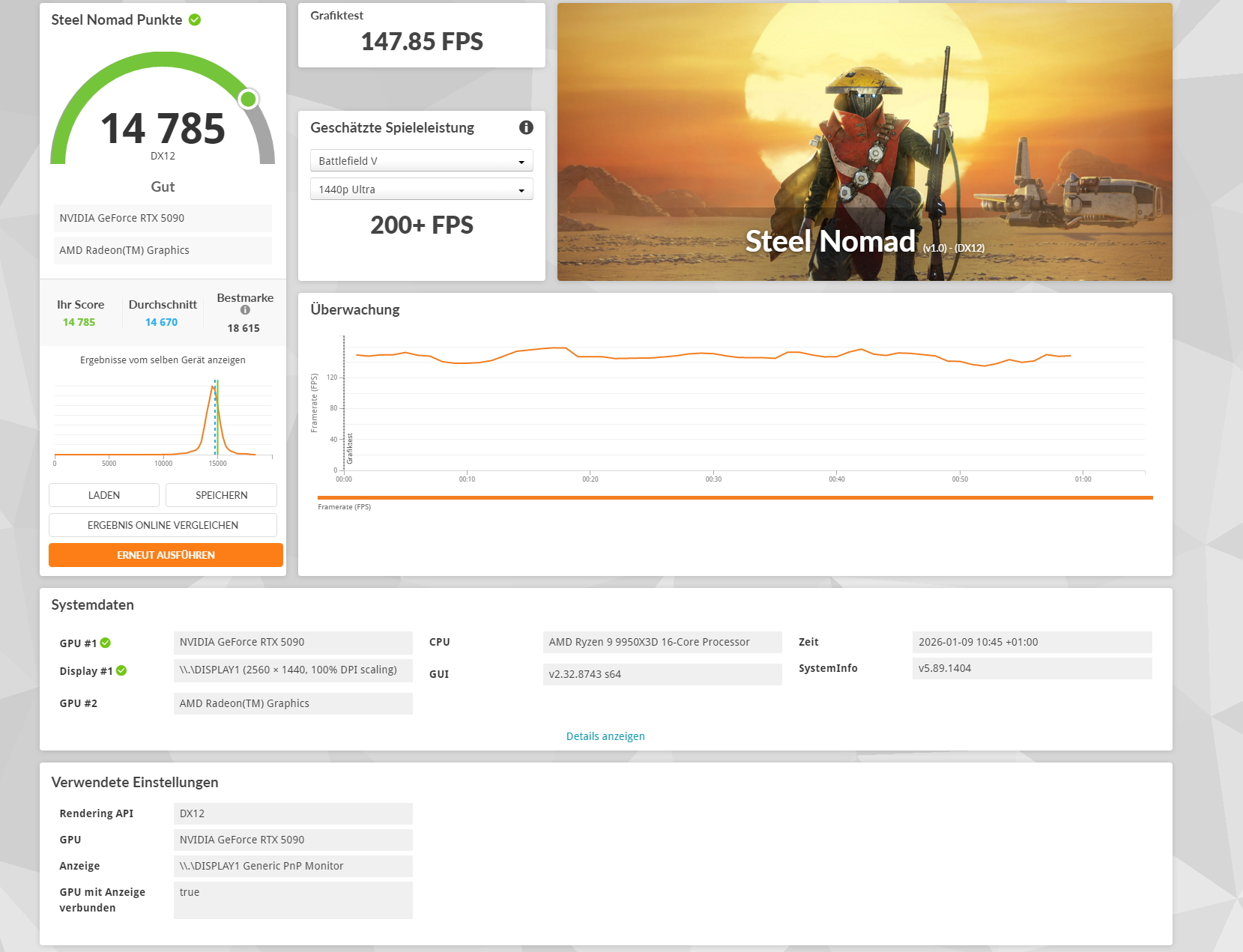Screen dimensions: 1243x952
Task: Select the 147.85 FPS Grafiktest value
Action: 422,42
